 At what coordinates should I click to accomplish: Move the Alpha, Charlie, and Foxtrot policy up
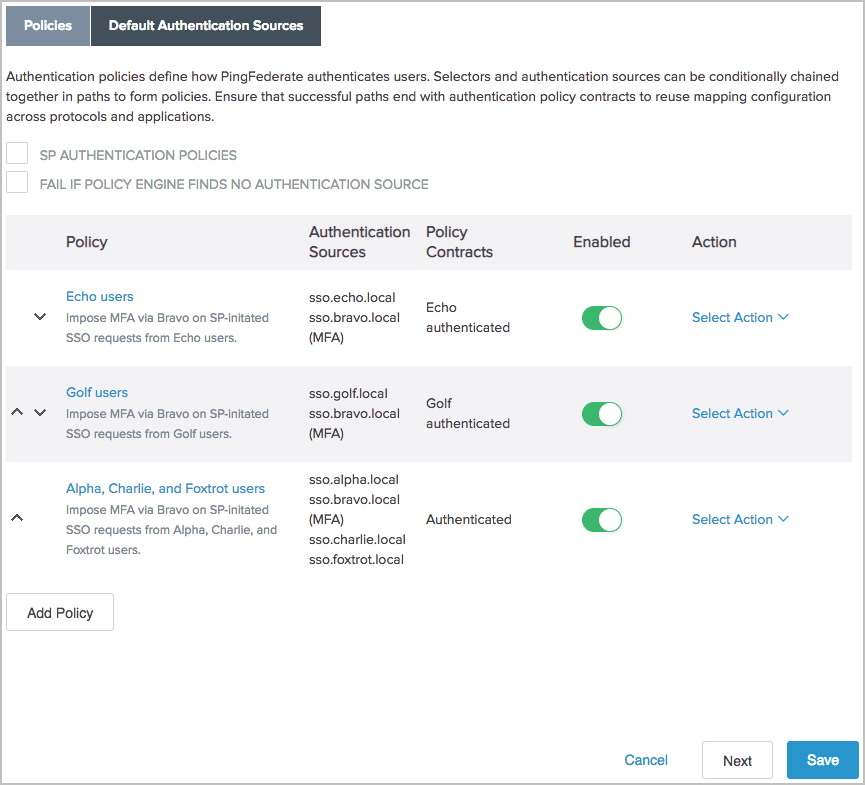[x=16, y=518]
